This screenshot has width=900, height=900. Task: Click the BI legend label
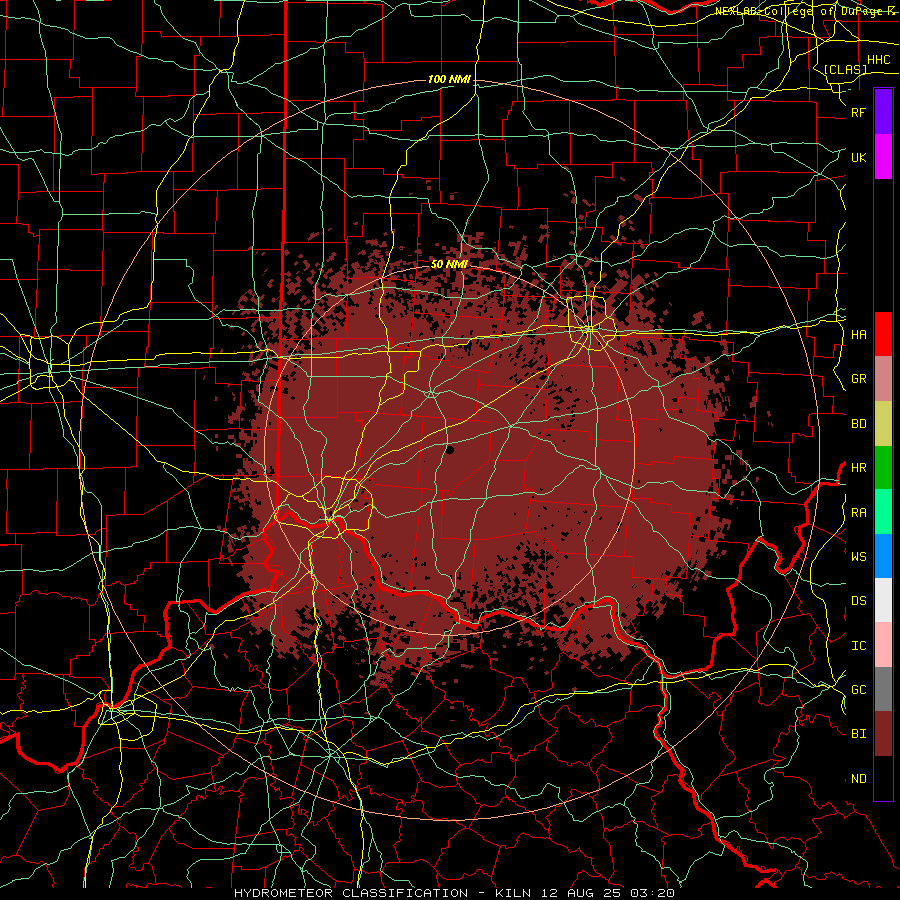click(x=858, y=734)
